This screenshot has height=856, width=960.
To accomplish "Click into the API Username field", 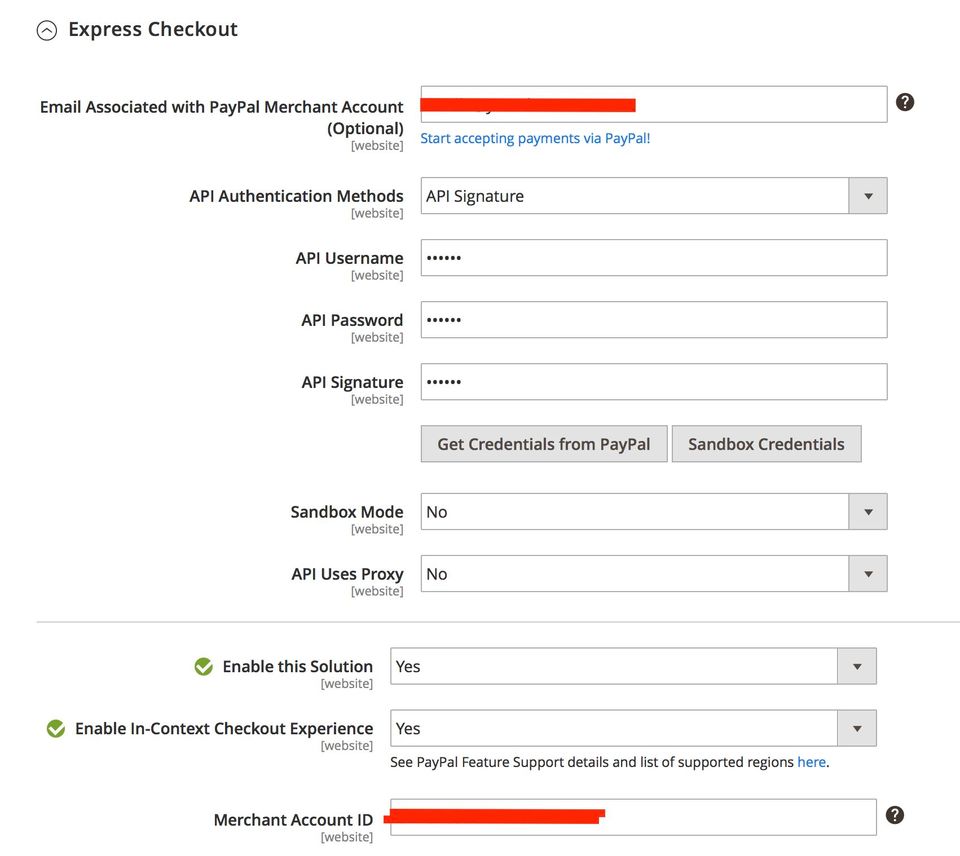I will (x=654, y=258).
